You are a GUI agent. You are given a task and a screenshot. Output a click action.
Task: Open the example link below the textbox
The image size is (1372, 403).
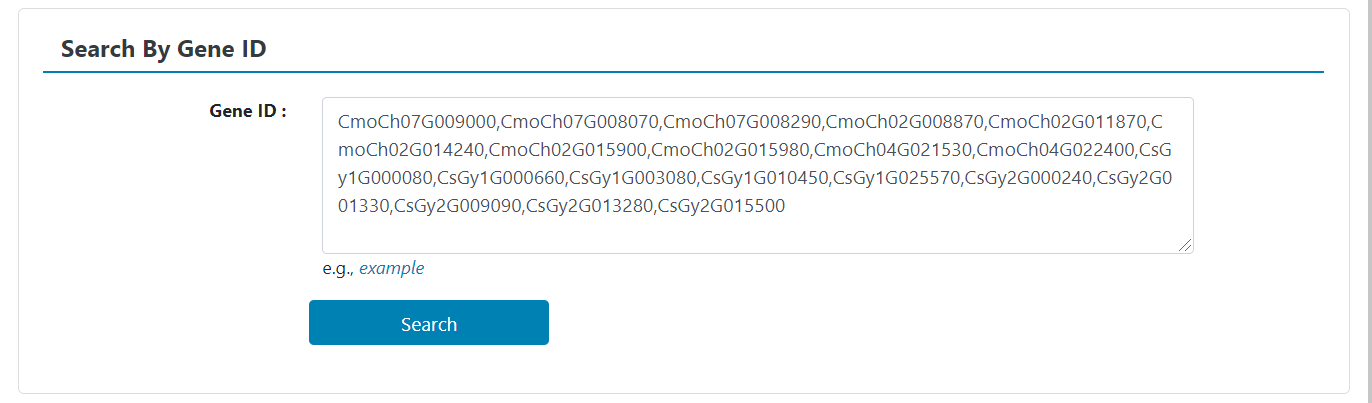click(391, 268)
